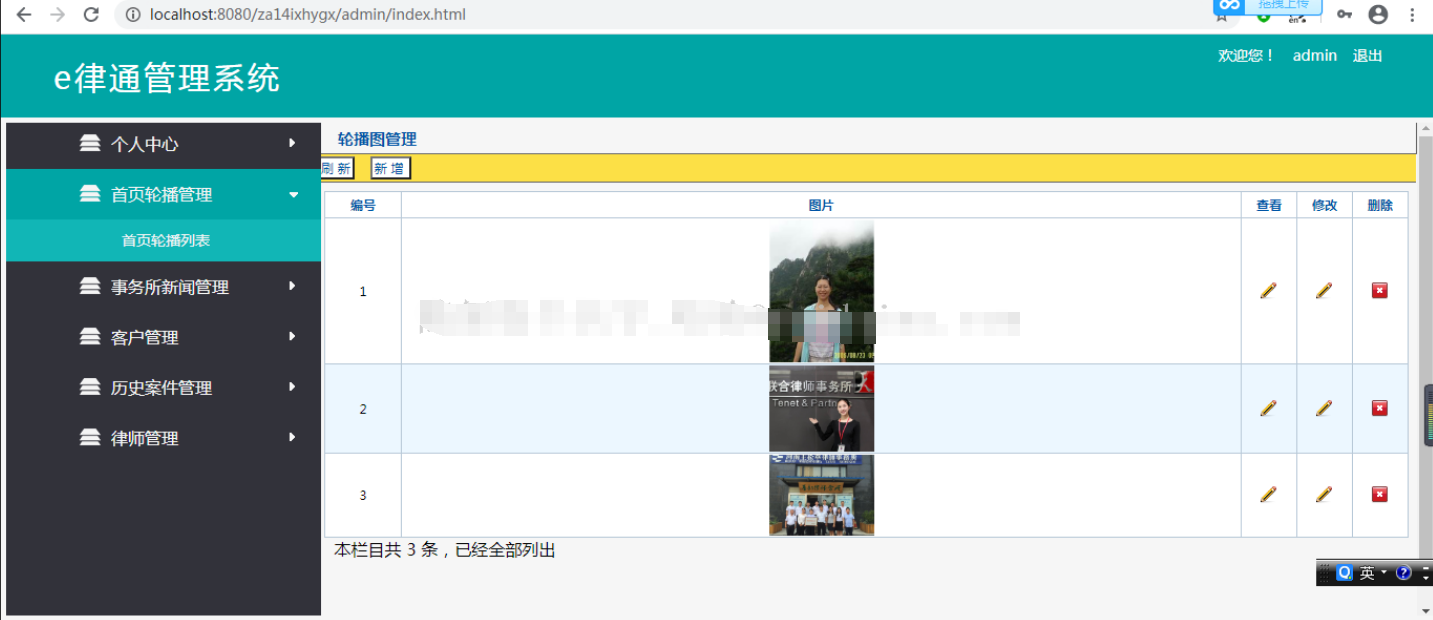Viewport: 1433px width, 620px height.
Task: Click the stack icon beside 个人中心
Action: click(90, 143)
